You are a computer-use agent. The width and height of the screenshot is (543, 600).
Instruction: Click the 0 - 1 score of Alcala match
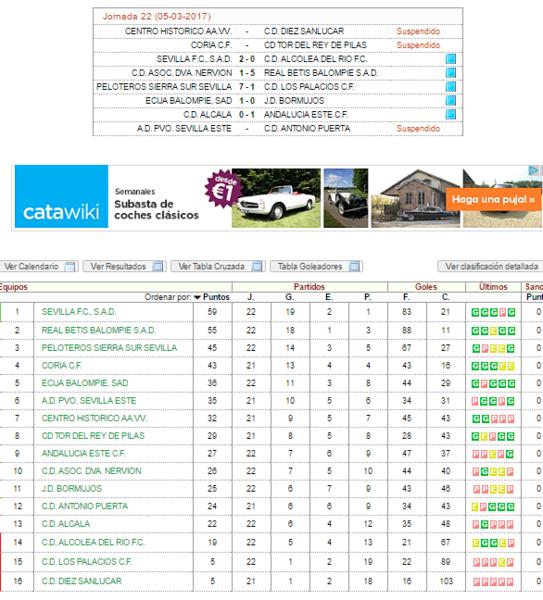tap(247, 114)
